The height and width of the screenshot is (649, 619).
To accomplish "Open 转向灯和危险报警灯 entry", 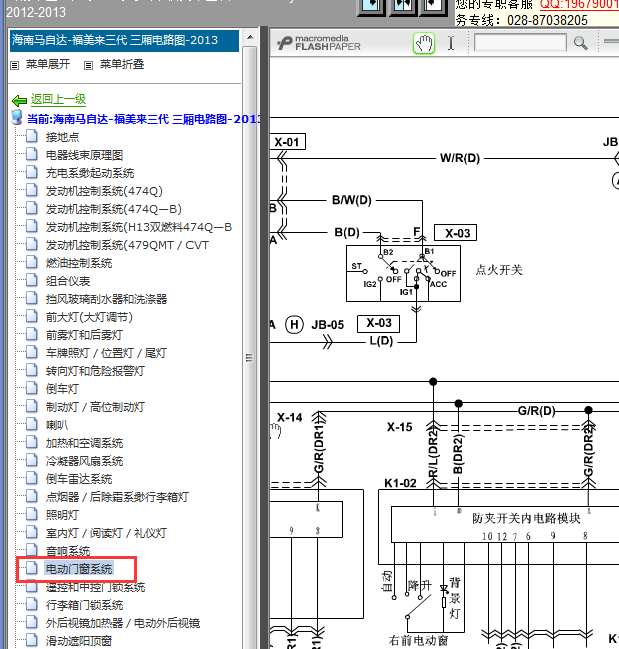I will (x=95, y=371).
